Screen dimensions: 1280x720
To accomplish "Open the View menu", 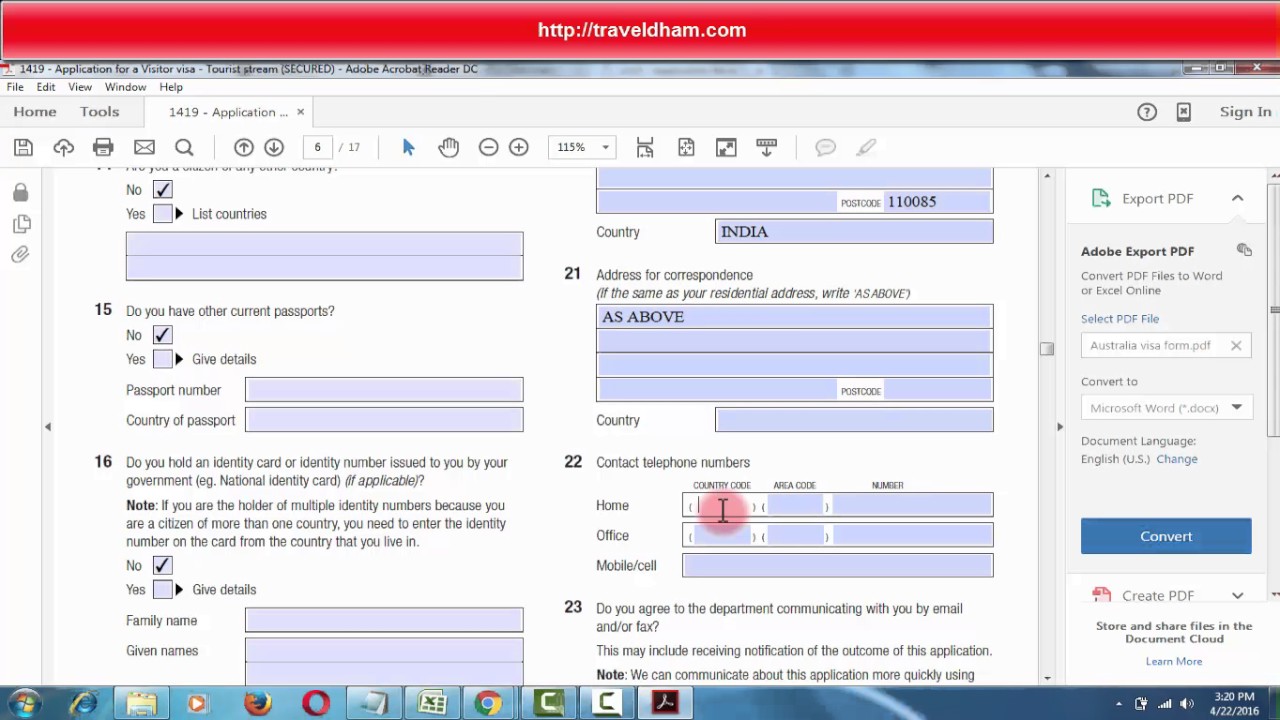I will click(x=80, y=87).
